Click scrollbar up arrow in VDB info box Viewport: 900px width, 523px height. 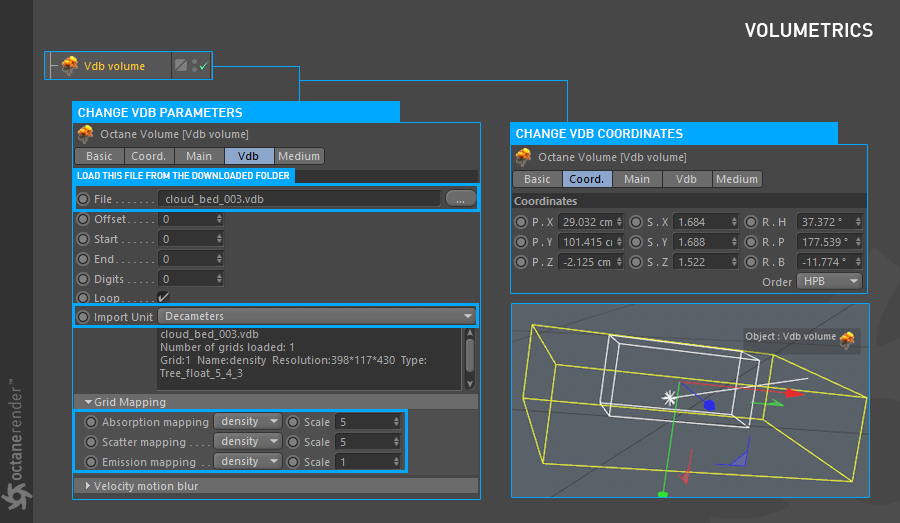(x=470, y=334)
